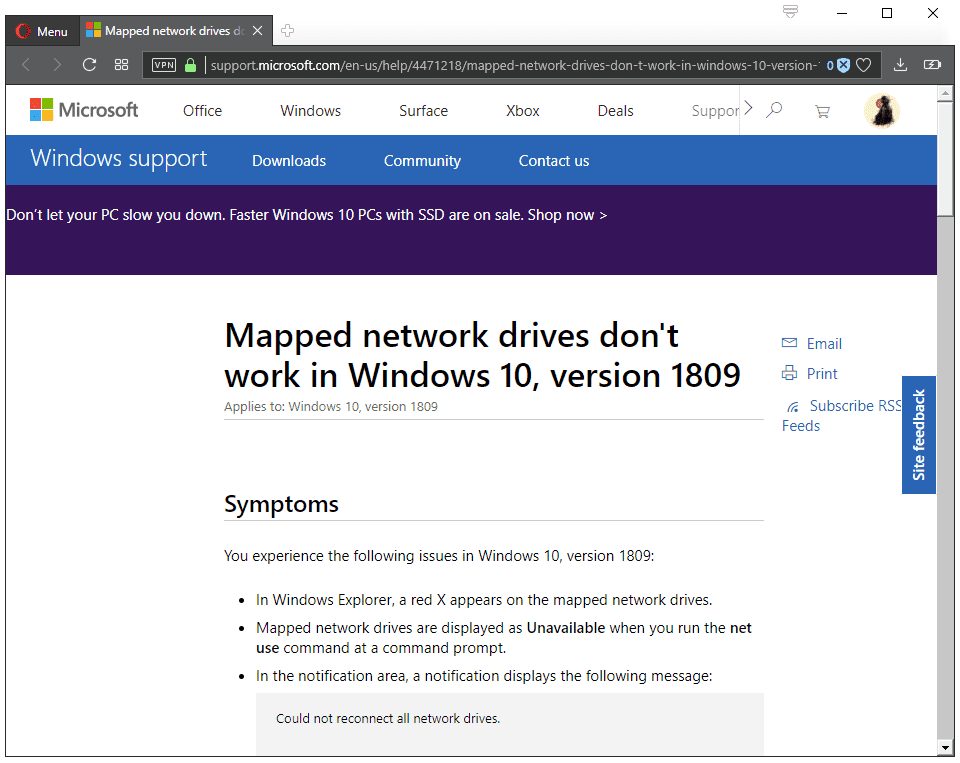Open the Surface nav menu
The width and height of the screenshot is (960, 763).
[x=424, y=111]
